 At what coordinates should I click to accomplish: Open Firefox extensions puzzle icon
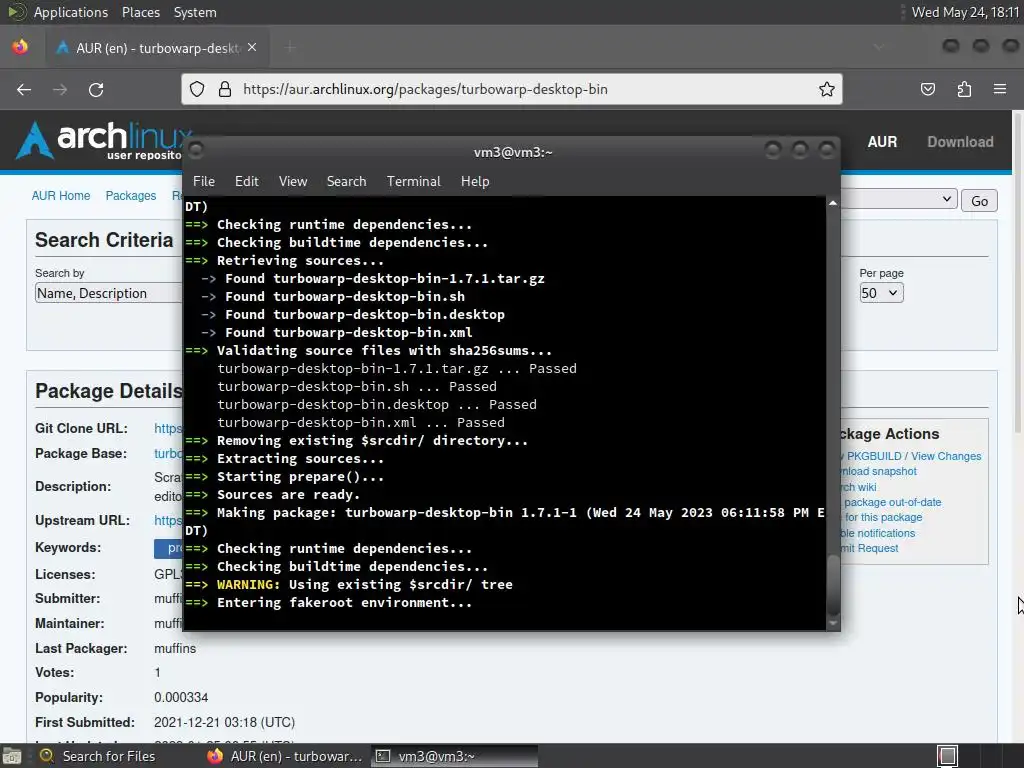pyautogui.click(x=964, y=89)
